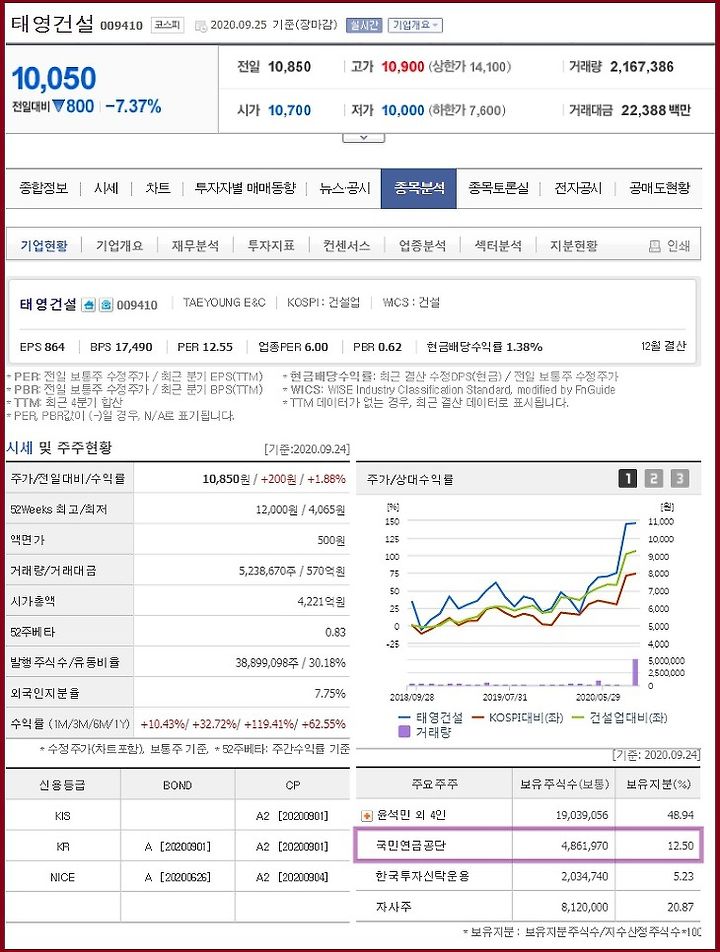This screenshot has height=952, width=720.
Task: Click the 거래량 purple legend swatch
Action: pos(404,732)
